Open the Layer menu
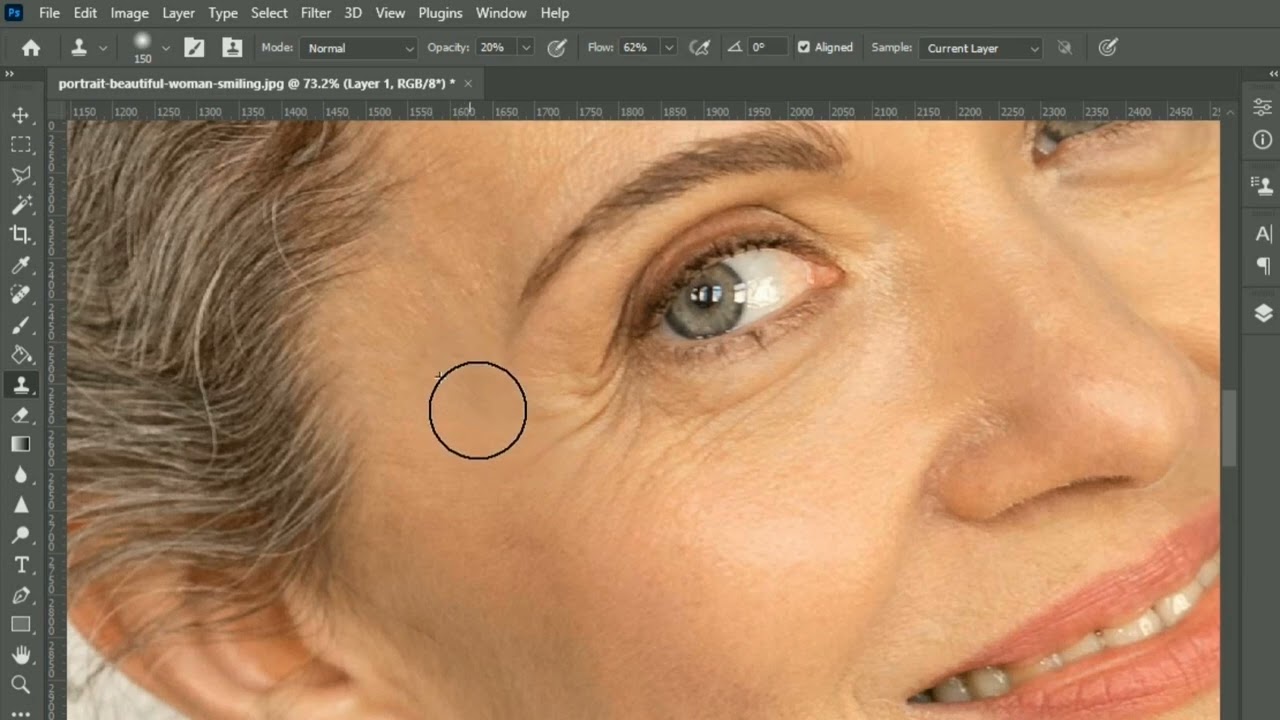Screen dimensions: 1280x720 click(178, 13)
